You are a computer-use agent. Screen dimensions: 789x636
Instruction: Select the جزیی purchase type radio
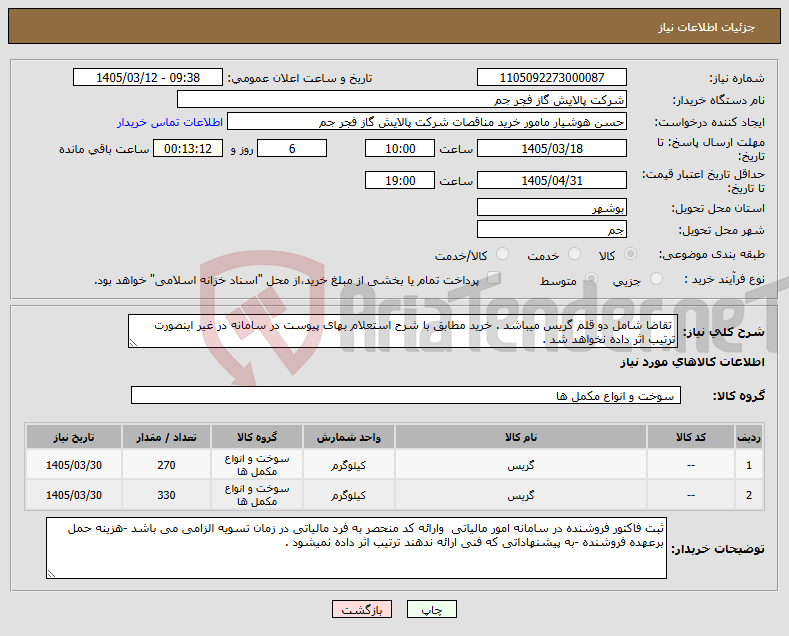[656, 278]
